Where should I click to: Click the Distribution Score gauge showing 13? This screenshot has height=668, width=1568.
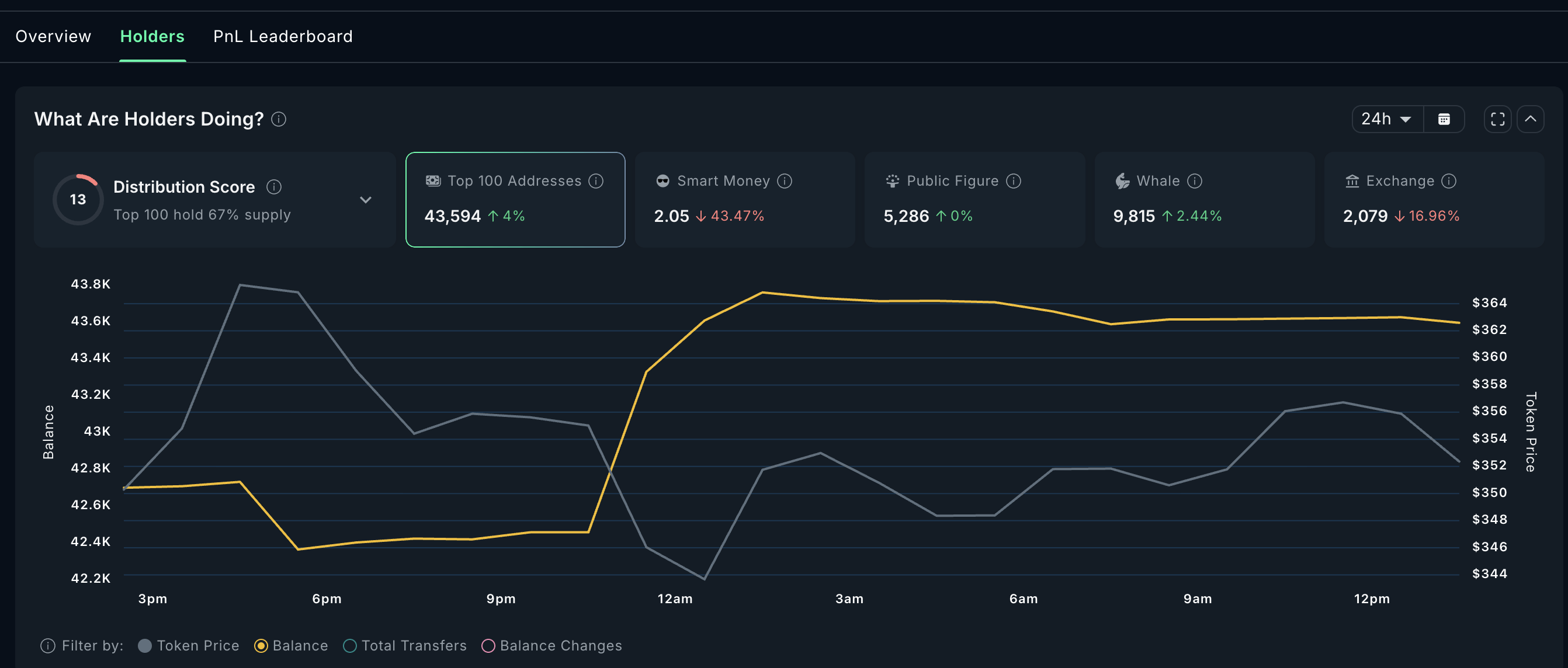(x=78, y=199)
